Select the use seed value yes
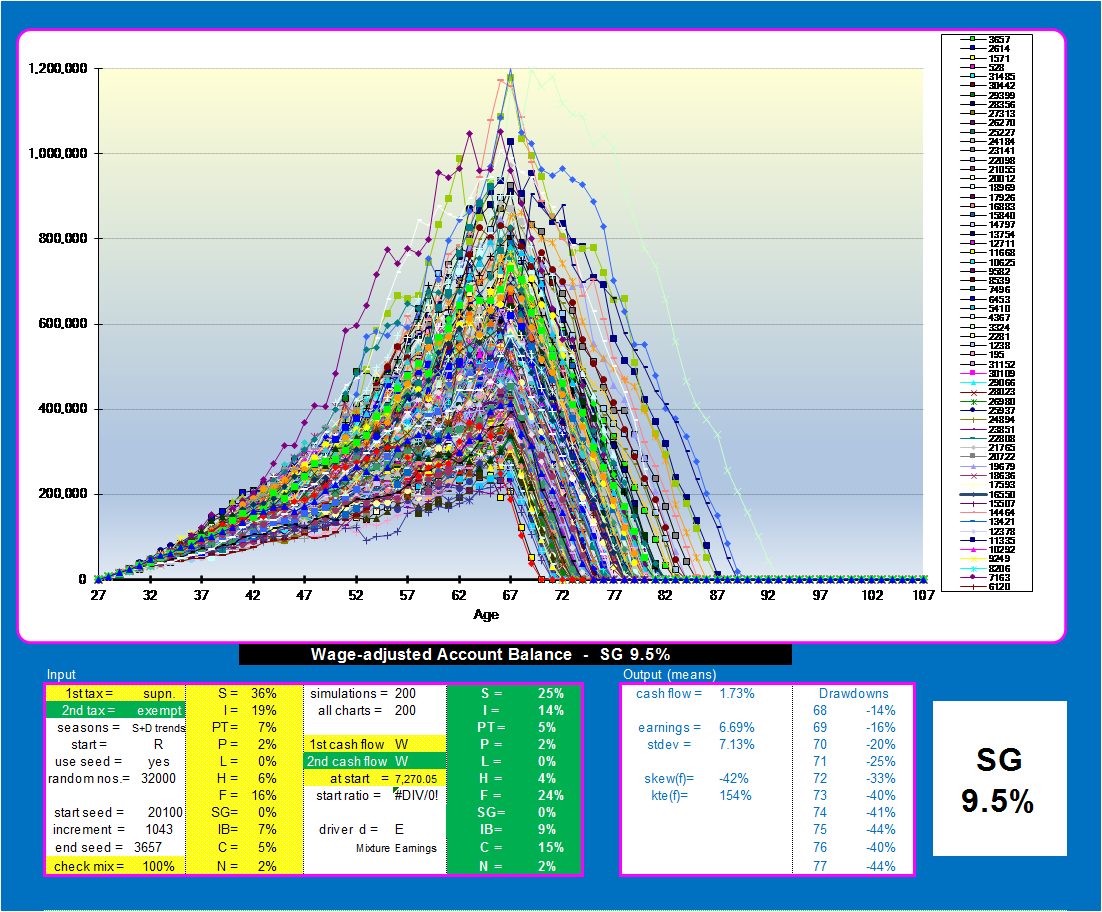This screenshot has width=1102, height=912. (x=159, y=762)
